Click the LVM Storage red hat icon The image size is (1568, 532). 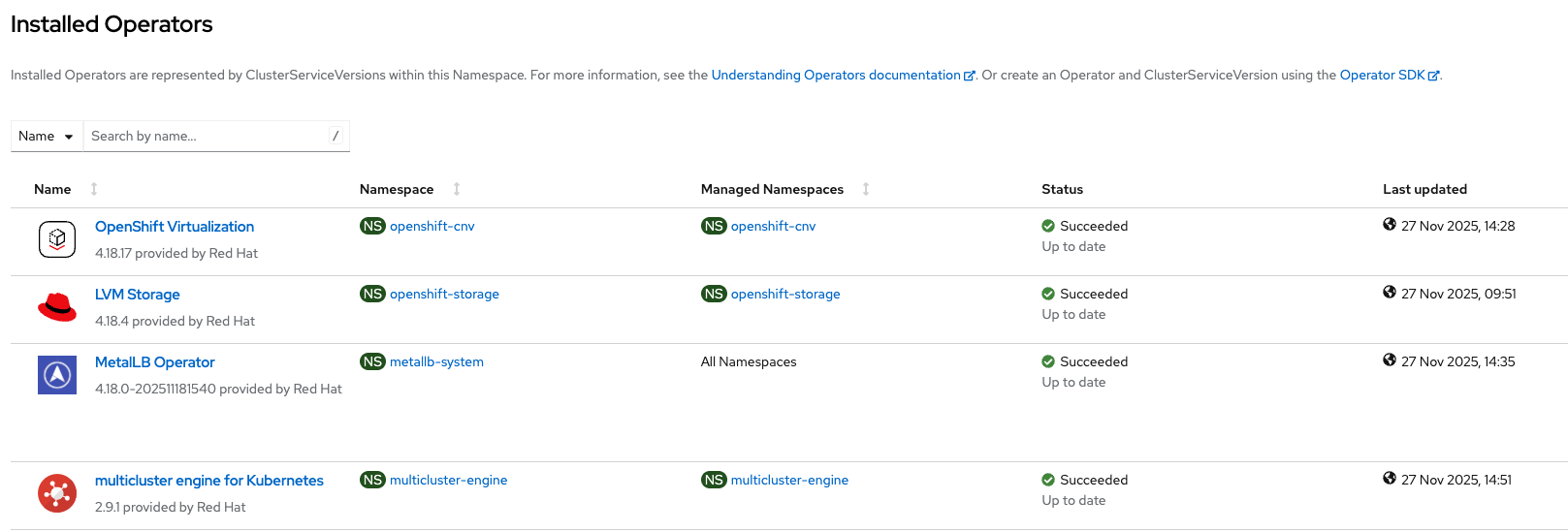click(57, 306)
